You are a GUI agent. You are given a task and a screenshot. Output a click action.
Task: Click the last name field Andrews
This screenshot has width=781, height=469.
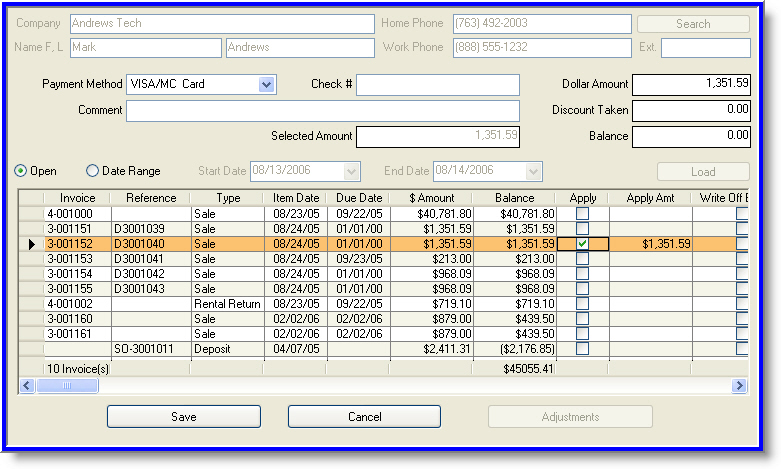click(x=300, y=48)
